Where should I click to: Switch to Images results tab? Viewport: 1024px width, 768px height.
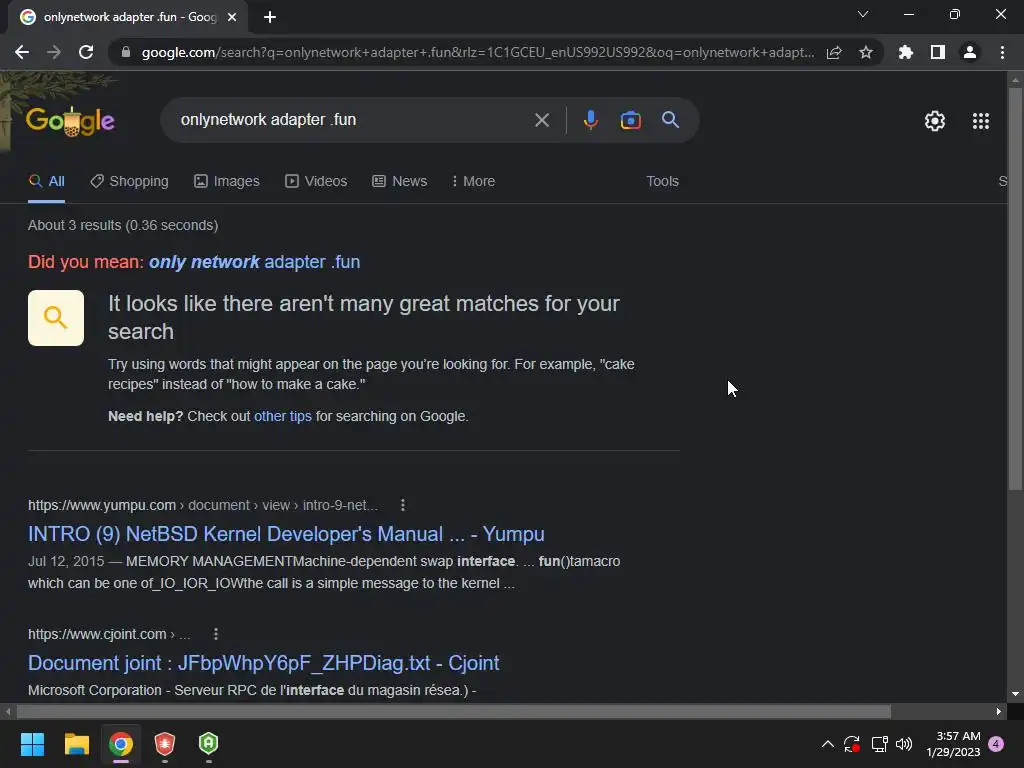227,182
